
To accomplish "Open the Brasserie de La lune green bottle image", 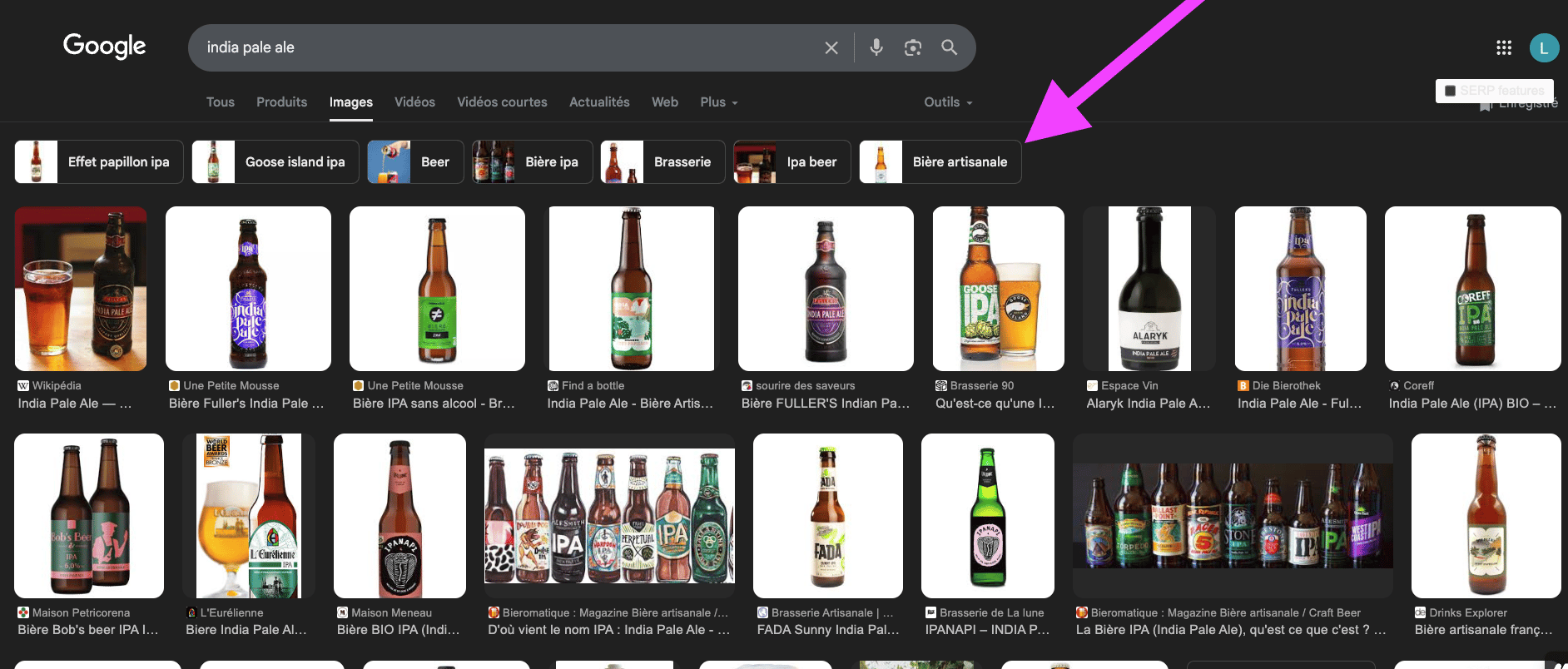I will 988,516.
